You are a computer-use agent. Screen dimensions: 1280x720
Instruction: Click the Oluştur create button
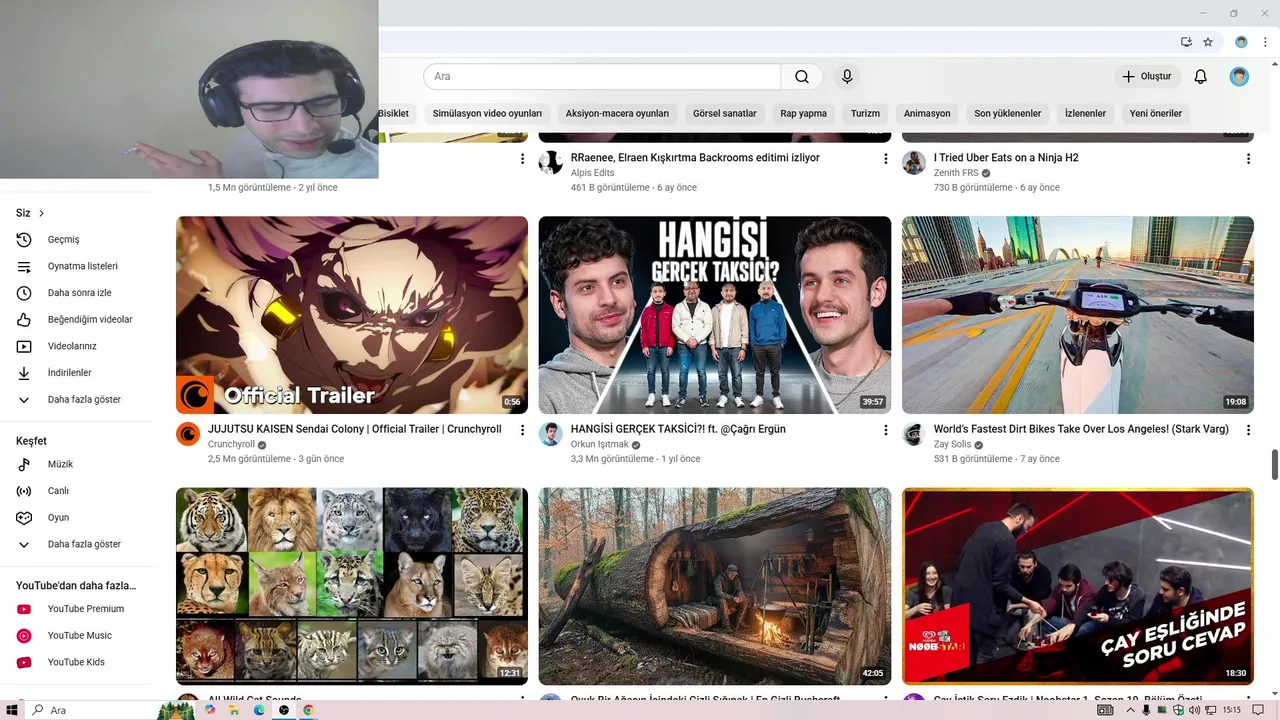click(x=1148, y=77)
